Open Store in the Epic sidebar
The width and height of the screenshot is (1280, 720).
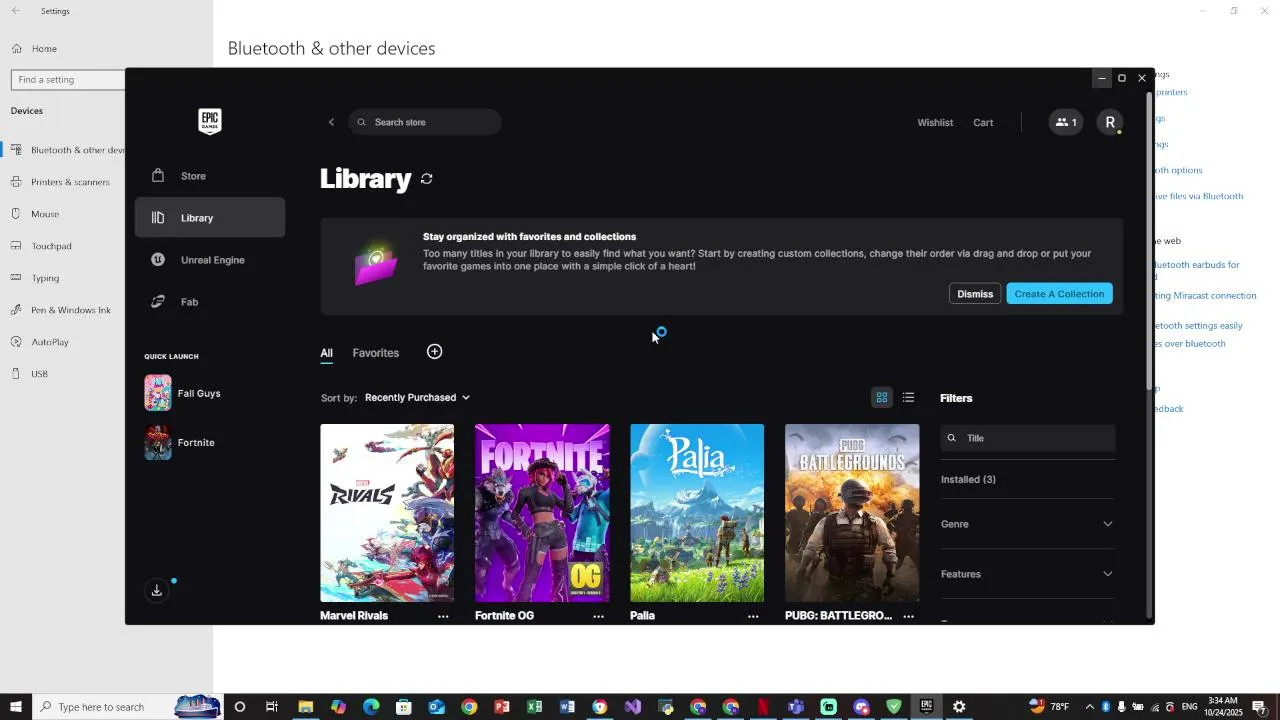coord(210,176)
